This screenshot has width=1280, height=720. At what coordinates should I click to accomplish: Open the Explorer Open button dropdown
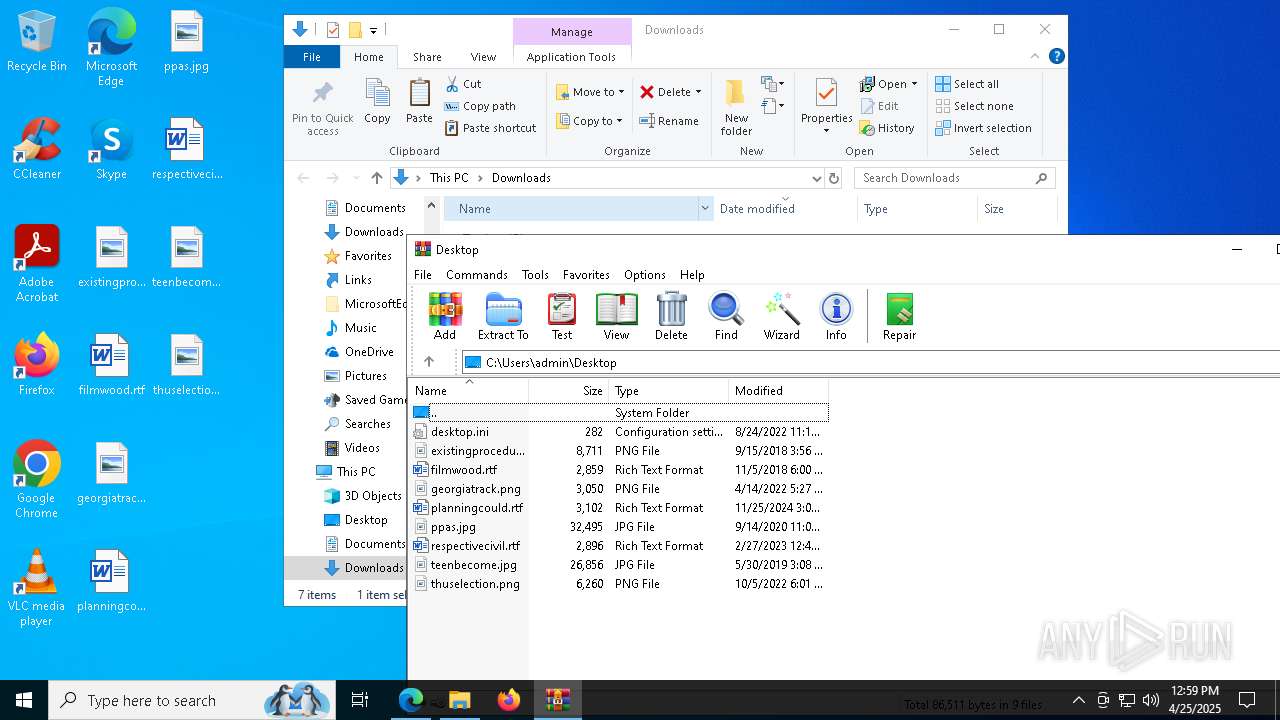[x=914, y=84]
